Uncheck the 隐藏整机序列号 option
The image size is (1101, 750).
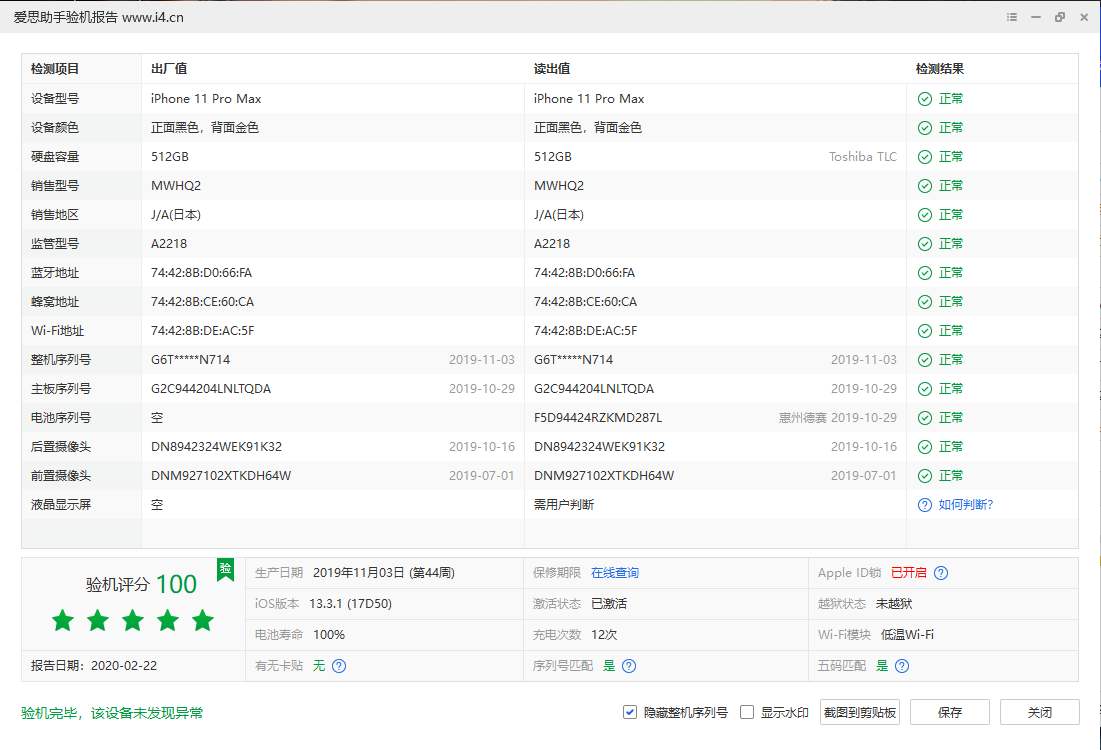point(630,712)
